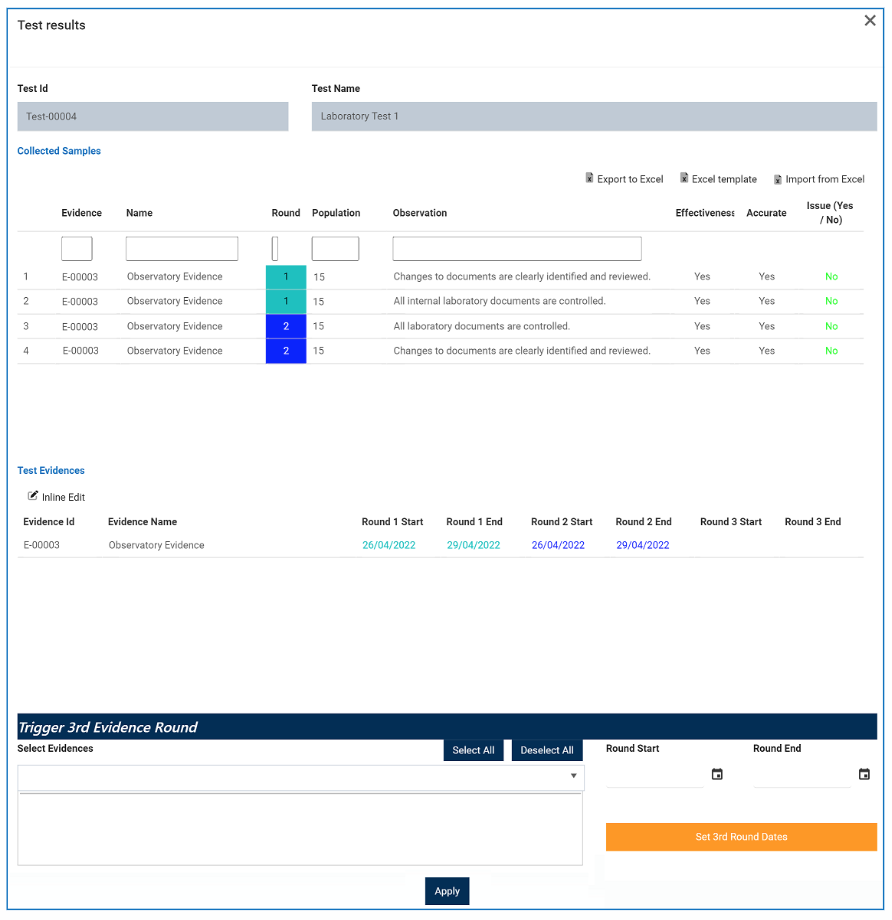Click the selected evidences list box
The width and height of the screenshot is (892, 920).
pyautogui.click(x=300, y=828)
